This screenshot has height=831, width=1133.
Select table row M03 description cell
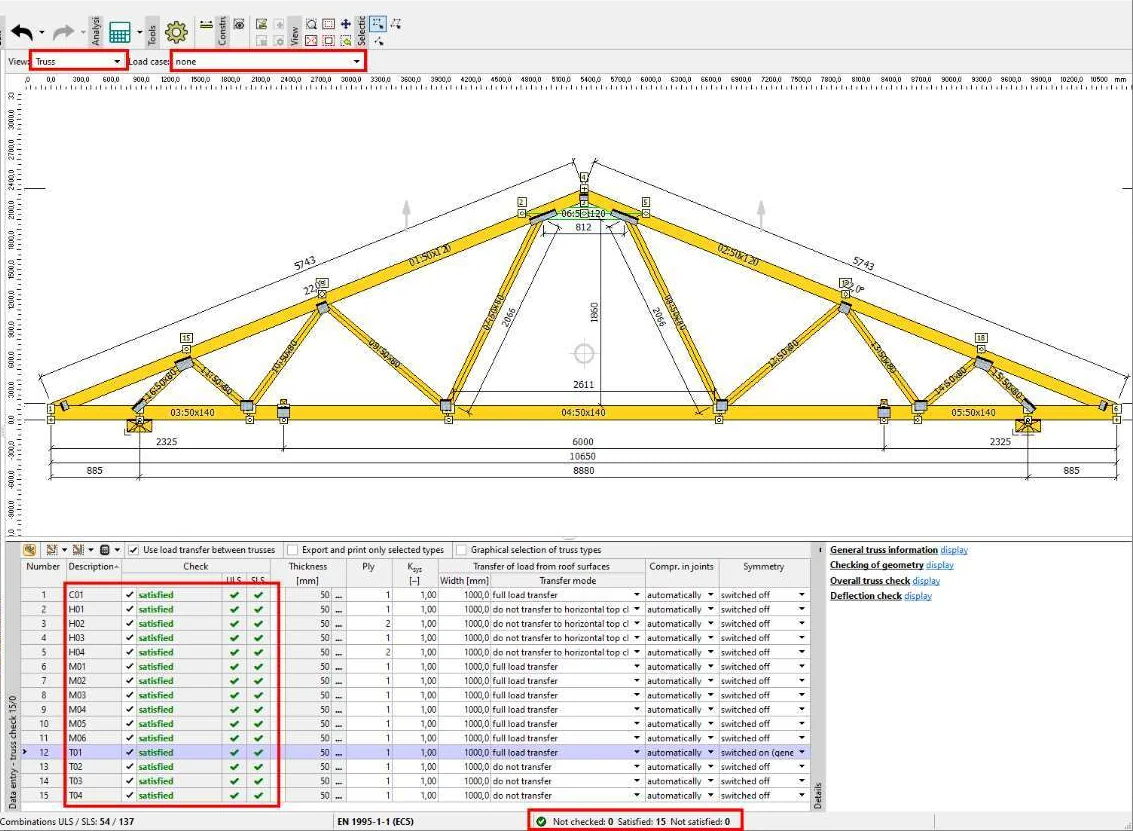tap(93, 695)
